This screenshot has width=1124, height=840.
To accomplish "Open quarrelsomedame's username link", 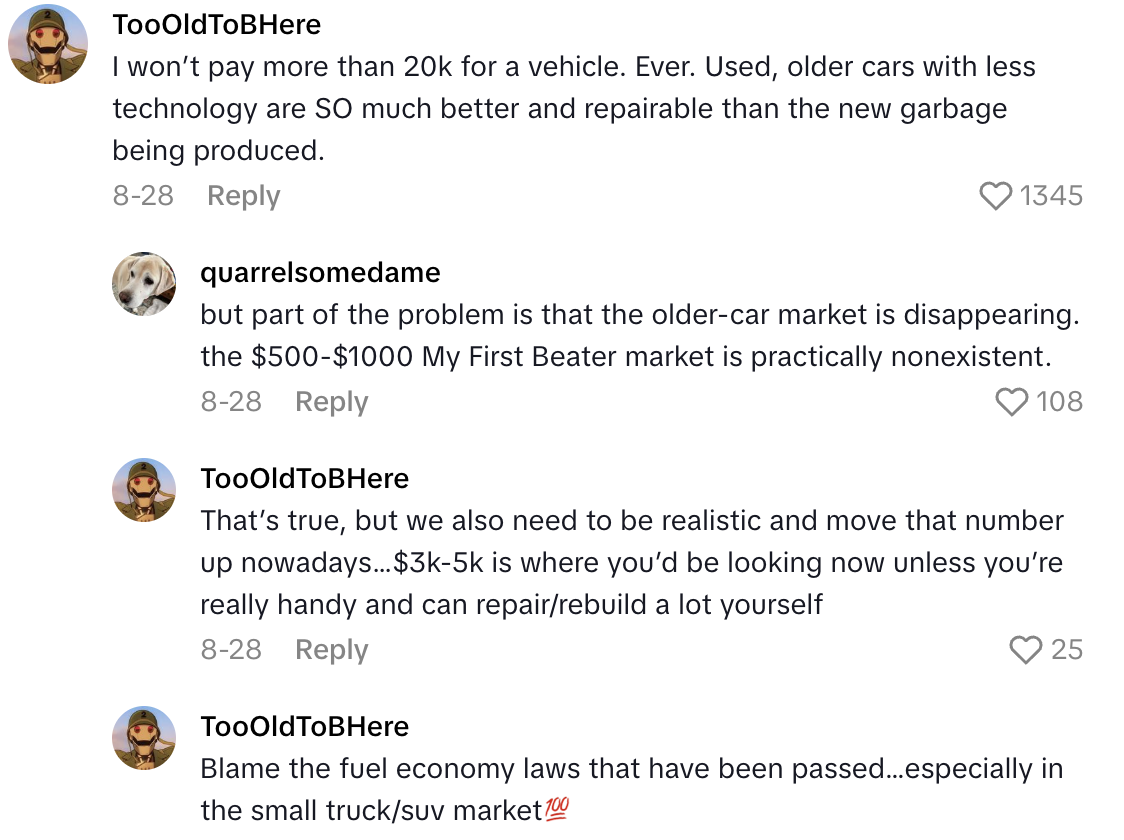I will 320,272.
